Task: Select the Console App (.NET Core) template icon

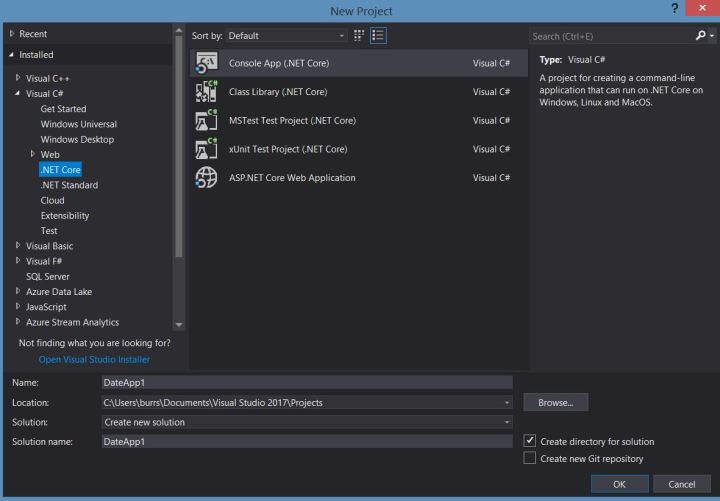Action: click(x=205, y=63)
